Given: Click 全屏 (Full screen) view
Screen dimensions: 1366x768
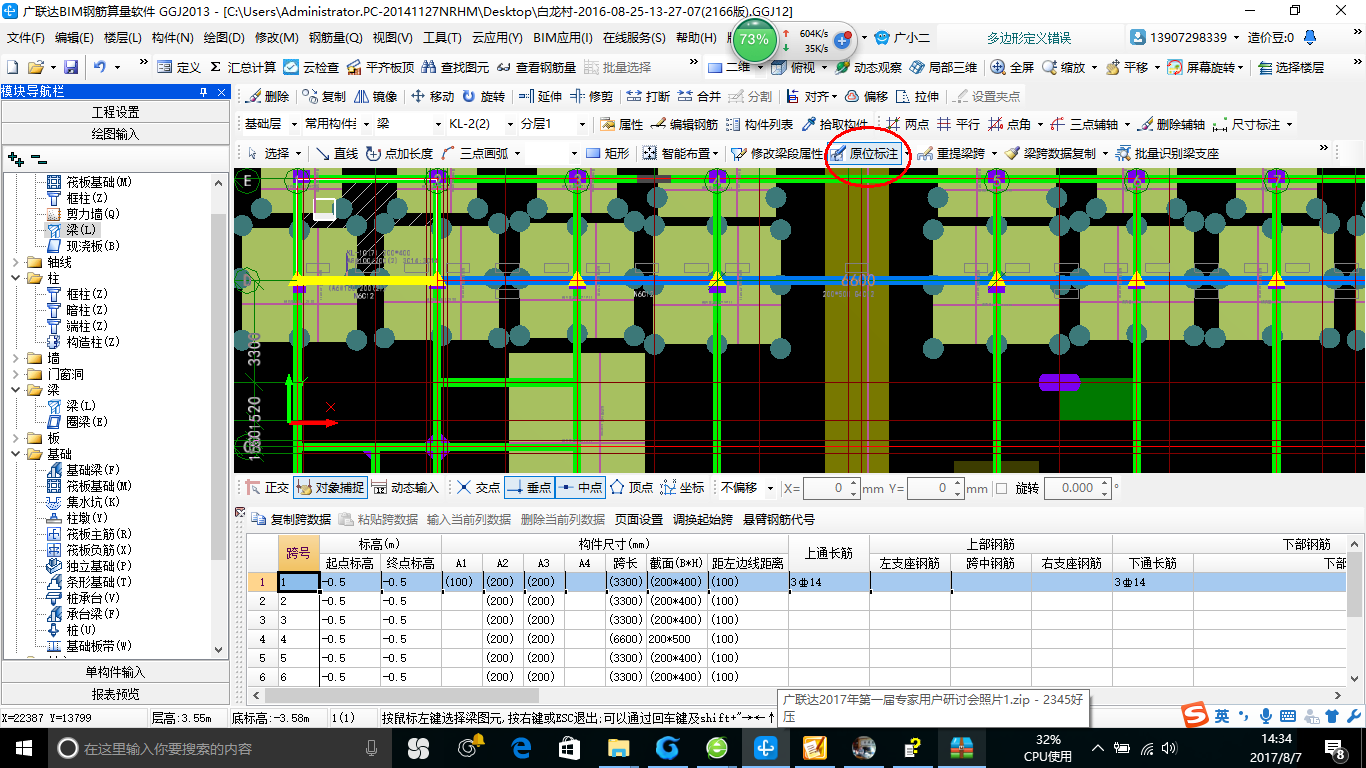Looking at the screenshot, I should [1012, 67].
